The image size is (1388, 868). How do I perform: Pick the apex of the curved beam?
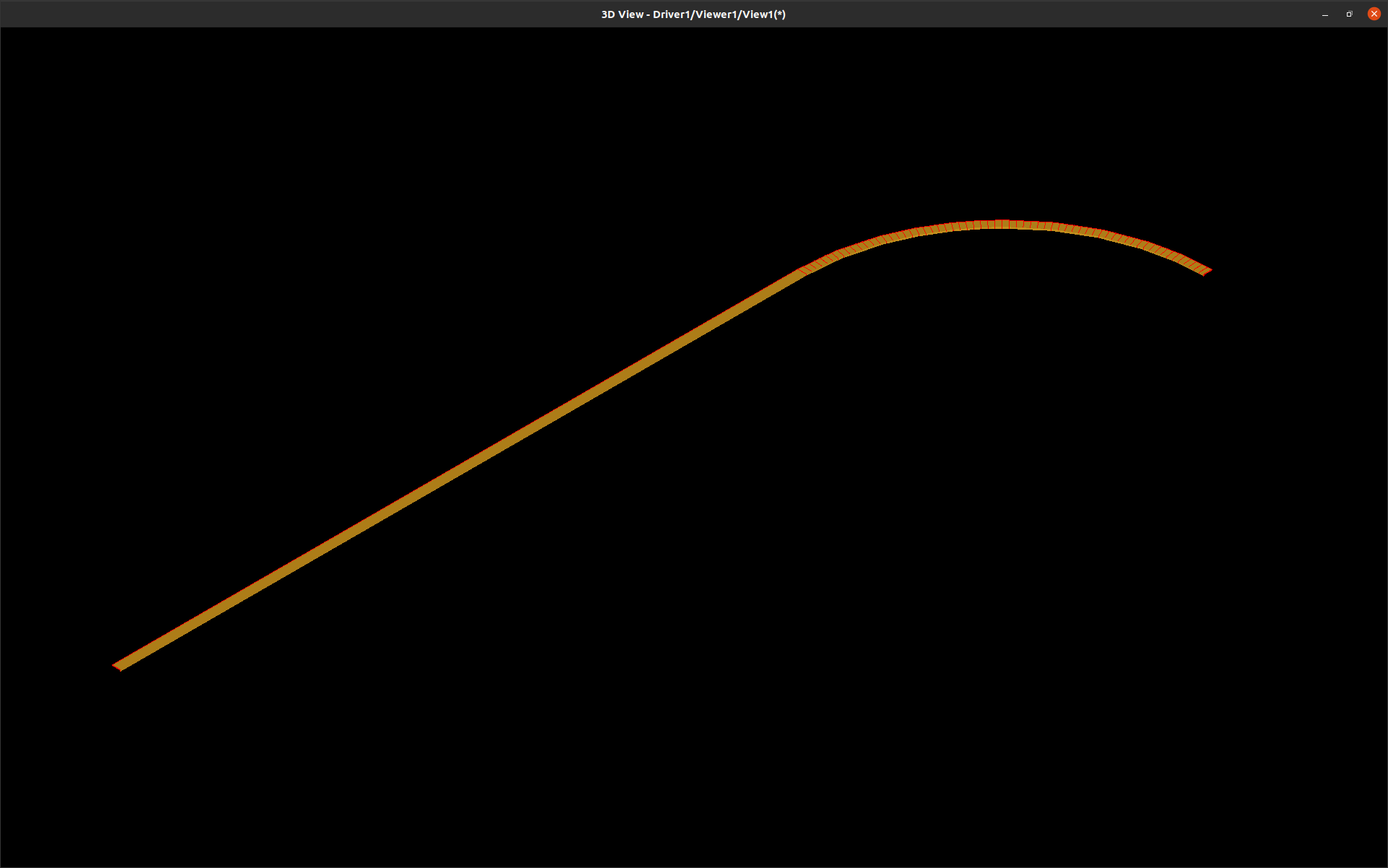(x=1001, y=225)
